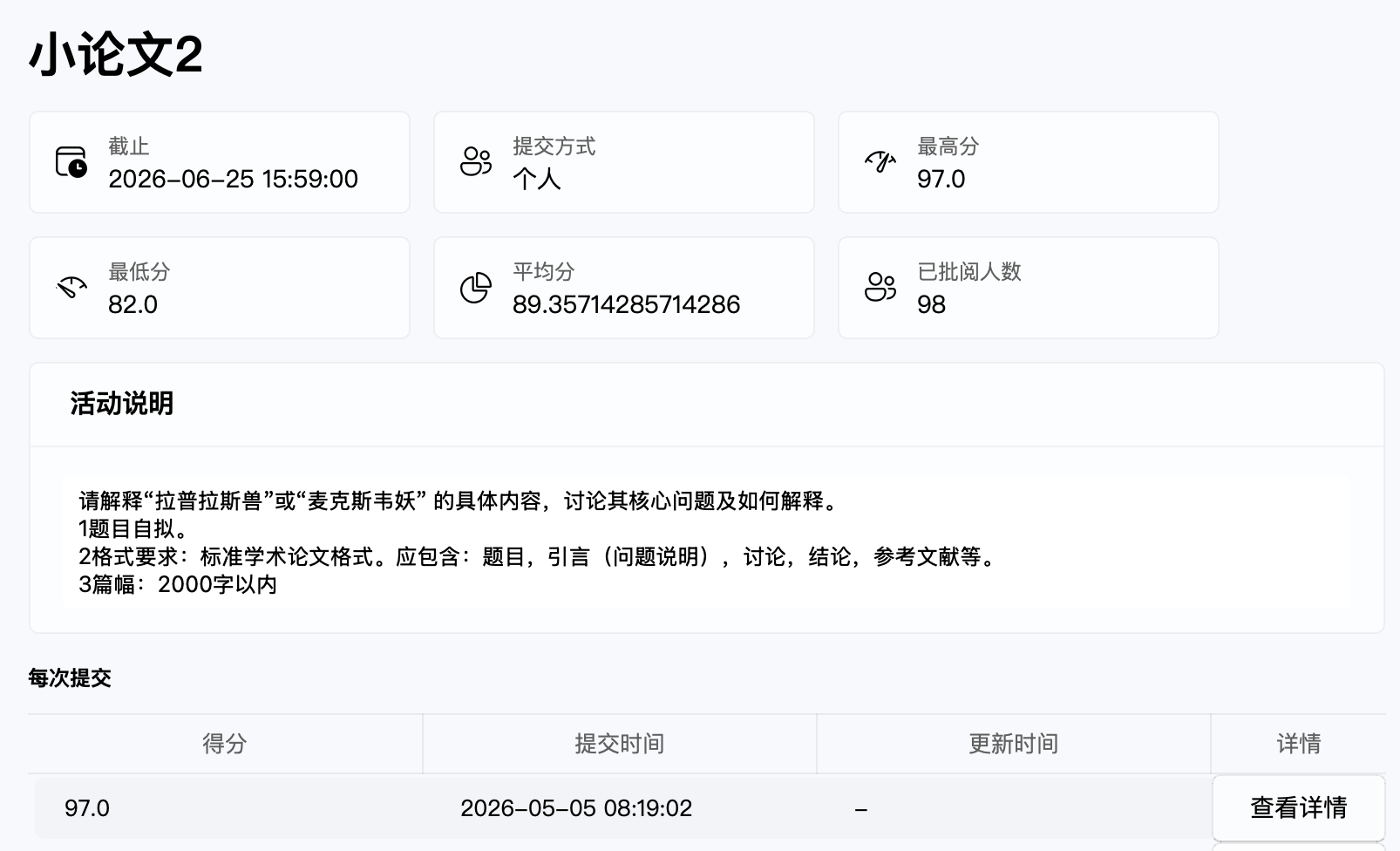
Task: Click the lowest score value 82.0
Action: click(x=133, y=304)
